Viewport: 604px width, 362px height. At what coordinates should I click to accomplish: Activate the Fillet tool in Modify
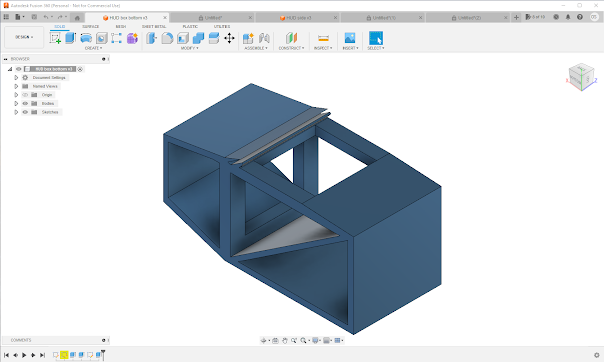(167, 38)
